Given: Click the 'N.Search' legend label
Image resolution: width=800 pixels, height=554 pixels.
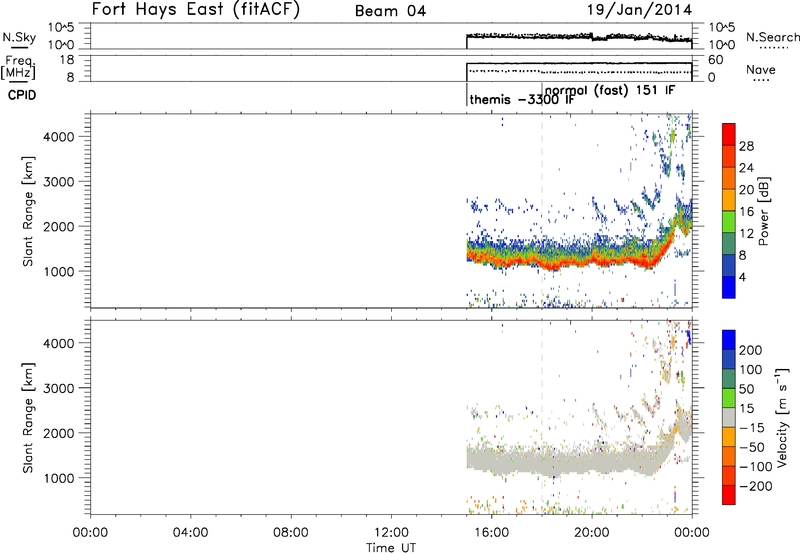Looking at the screenshot, I should pyautogui.click(x=772, y=37).
